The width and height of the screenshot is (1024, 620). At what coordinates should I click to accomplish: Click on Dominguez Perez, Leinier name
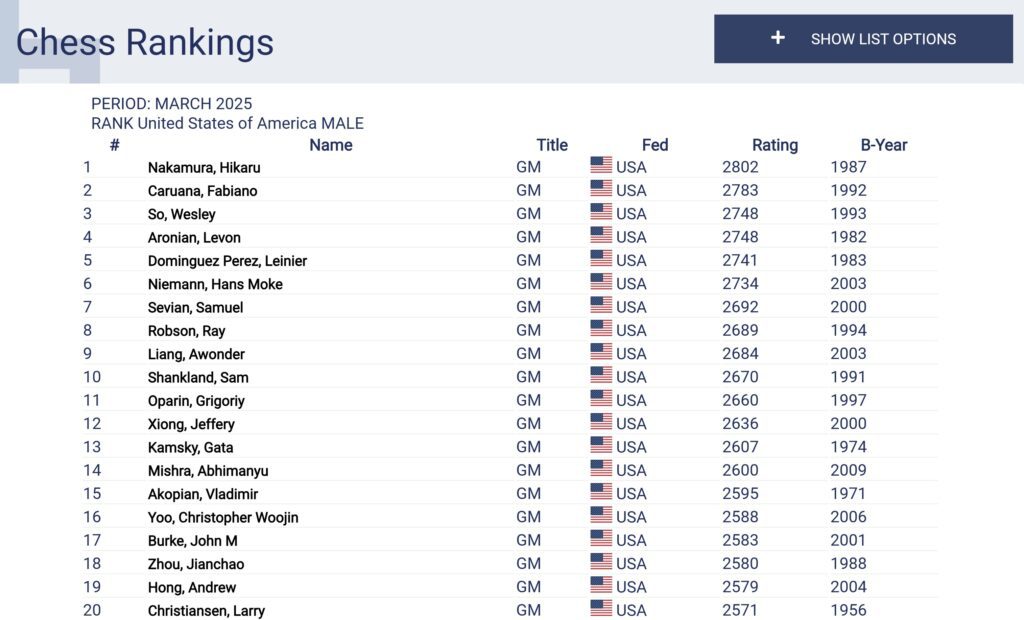227,261
